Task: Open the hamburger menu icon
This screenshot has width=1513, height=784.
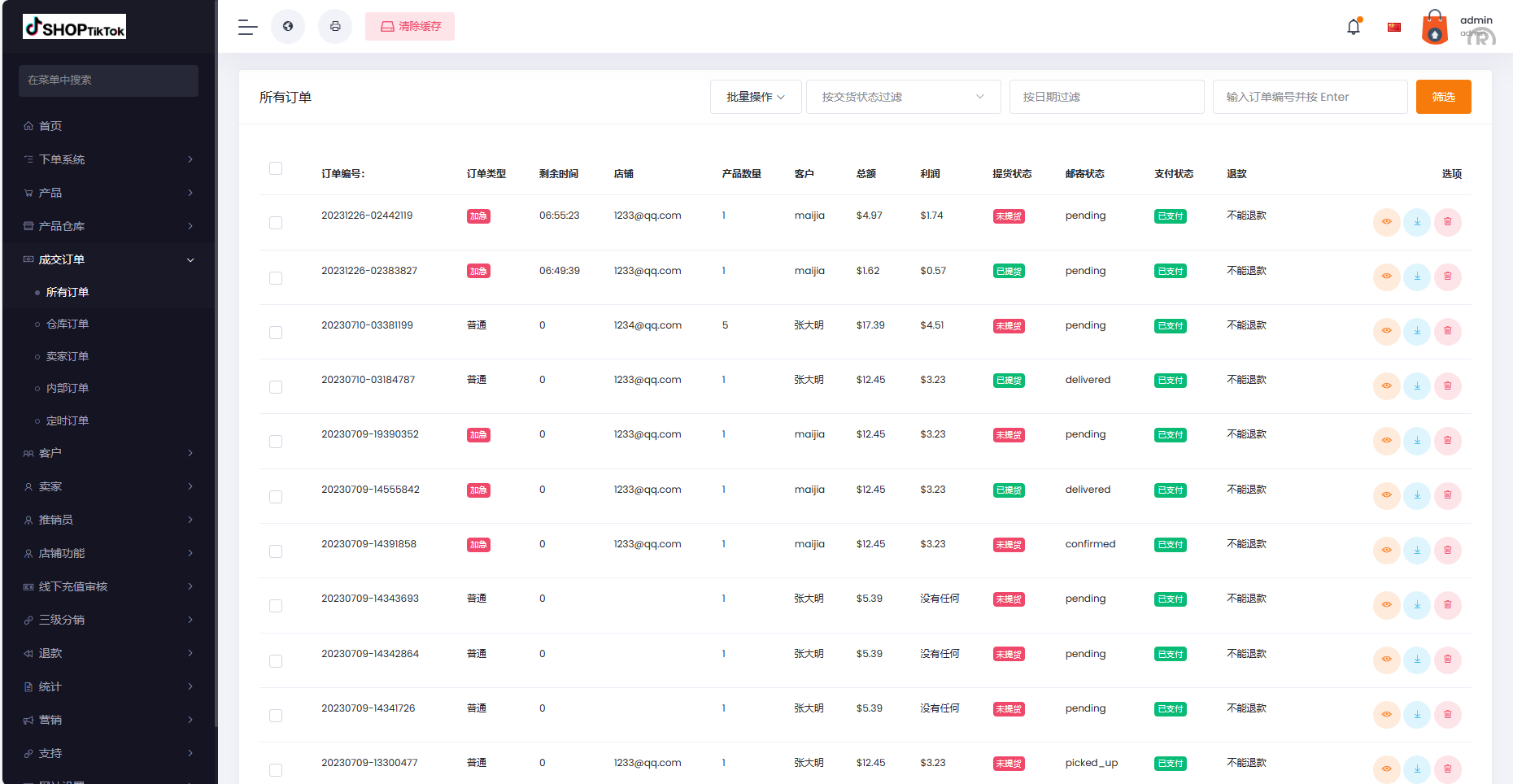Action: (246, 27)
